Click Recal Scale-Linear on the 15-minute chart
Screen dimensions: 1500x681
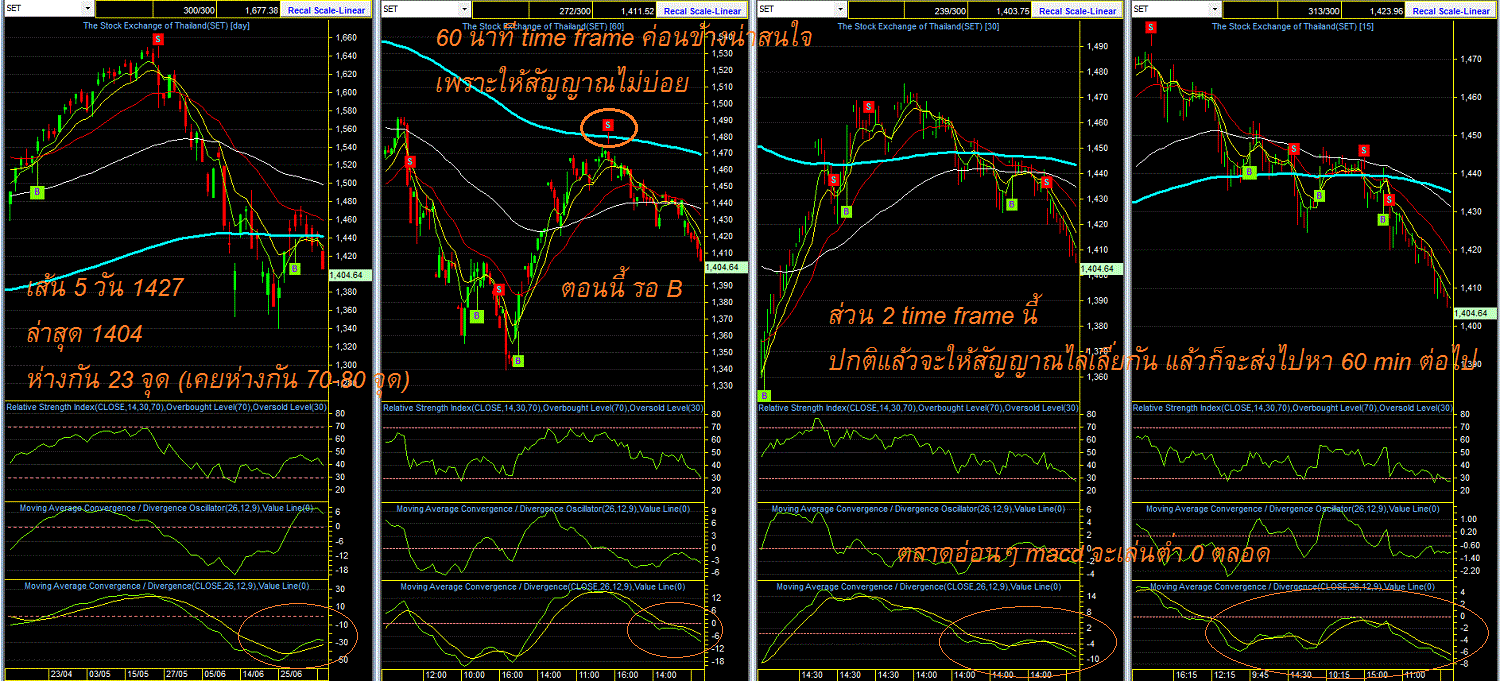(1453, 10)
